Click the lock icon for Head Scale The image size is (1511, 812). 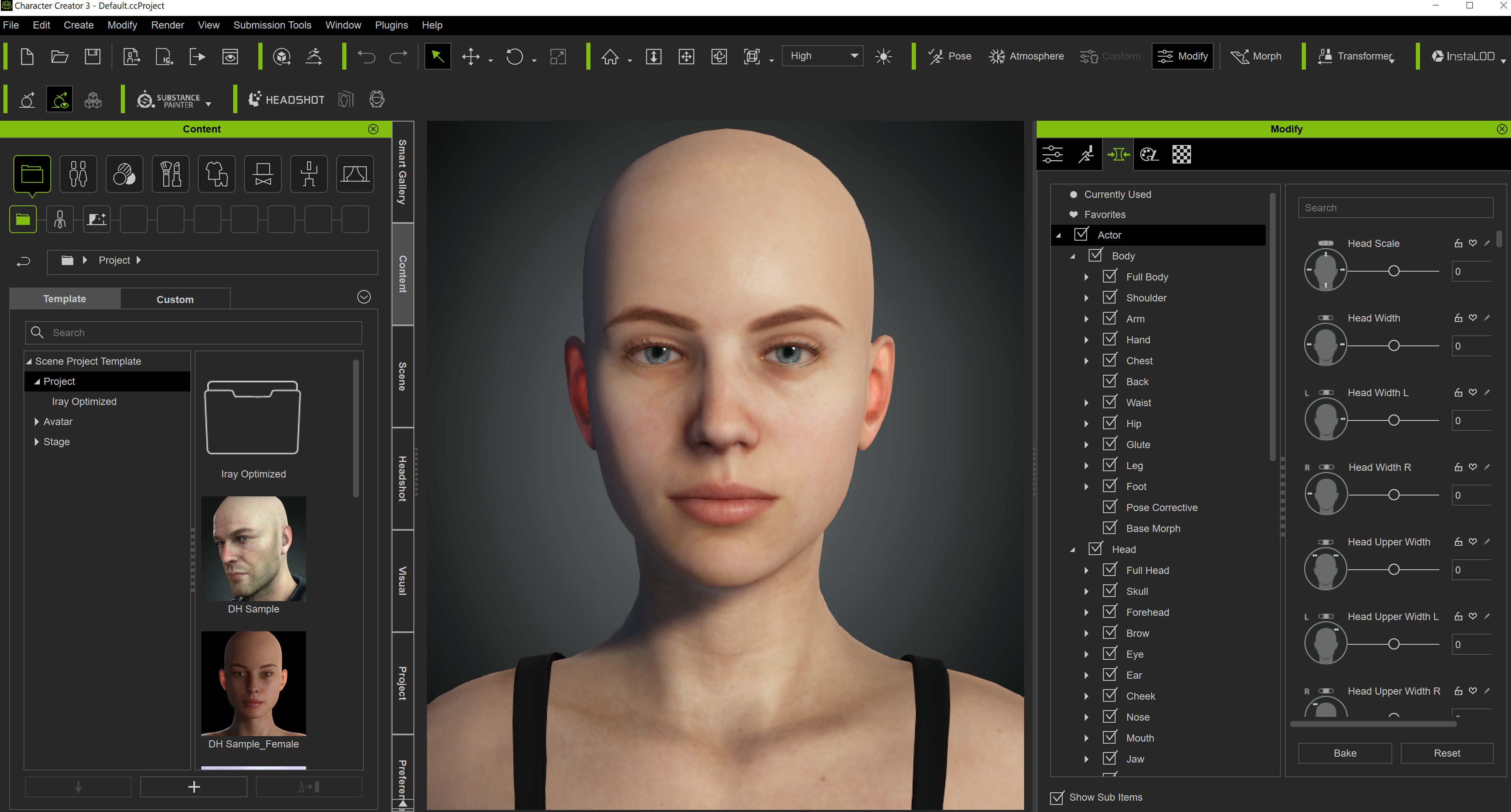[1458, 243]
